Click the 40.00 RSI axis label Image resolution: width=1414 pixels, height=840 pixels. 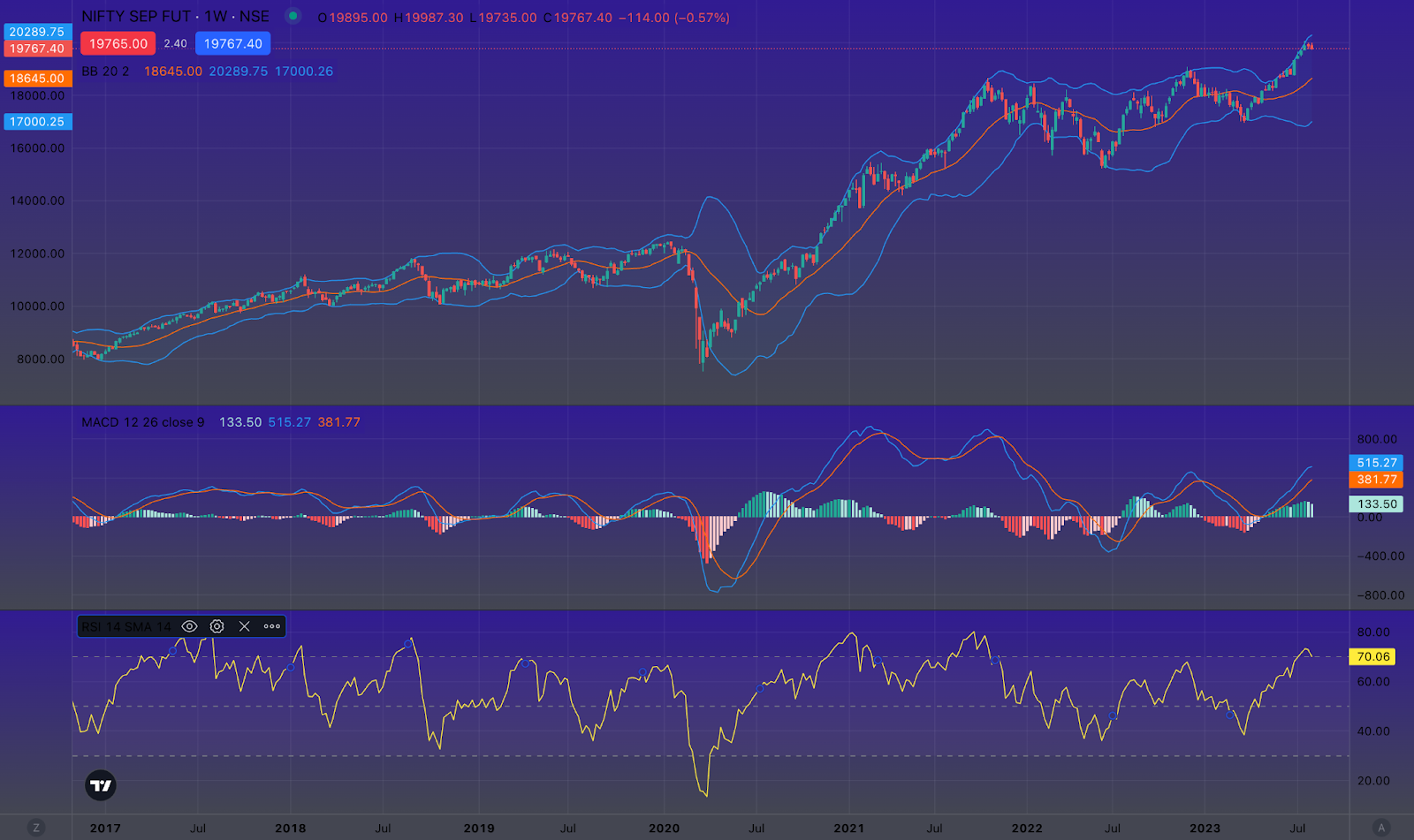pyautogui.click(x=1373, y=731)
